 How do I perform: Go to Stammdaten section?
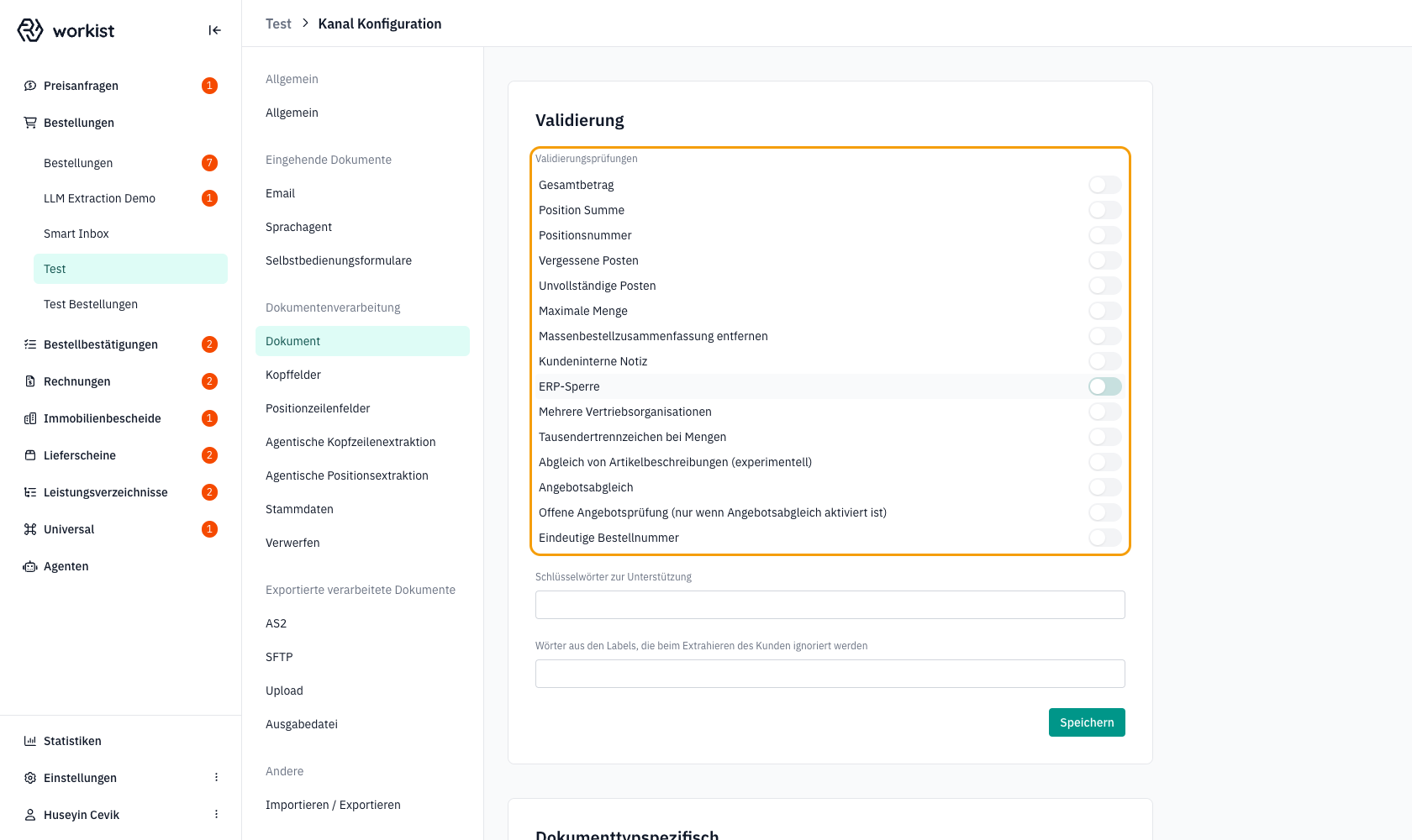coord(362,509)
